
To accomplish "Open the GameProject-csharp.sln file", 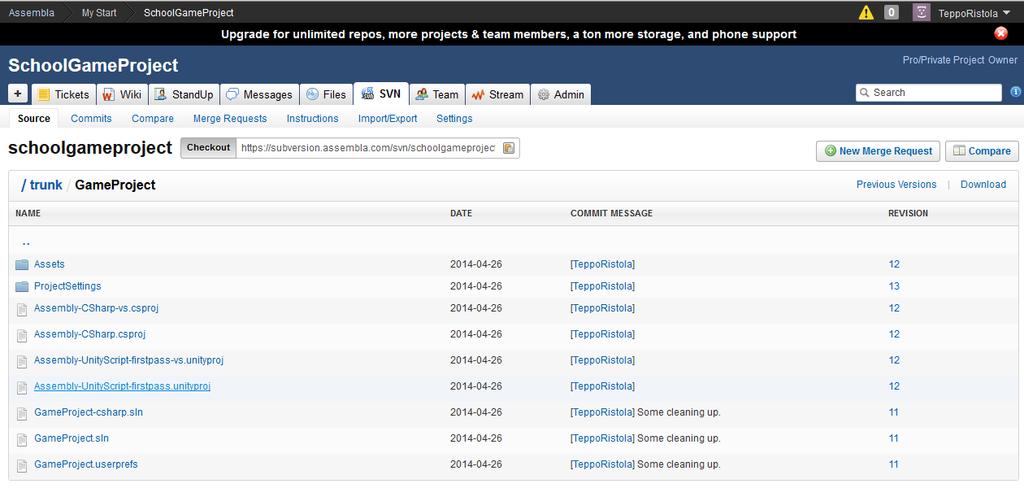I will [88, 412].
